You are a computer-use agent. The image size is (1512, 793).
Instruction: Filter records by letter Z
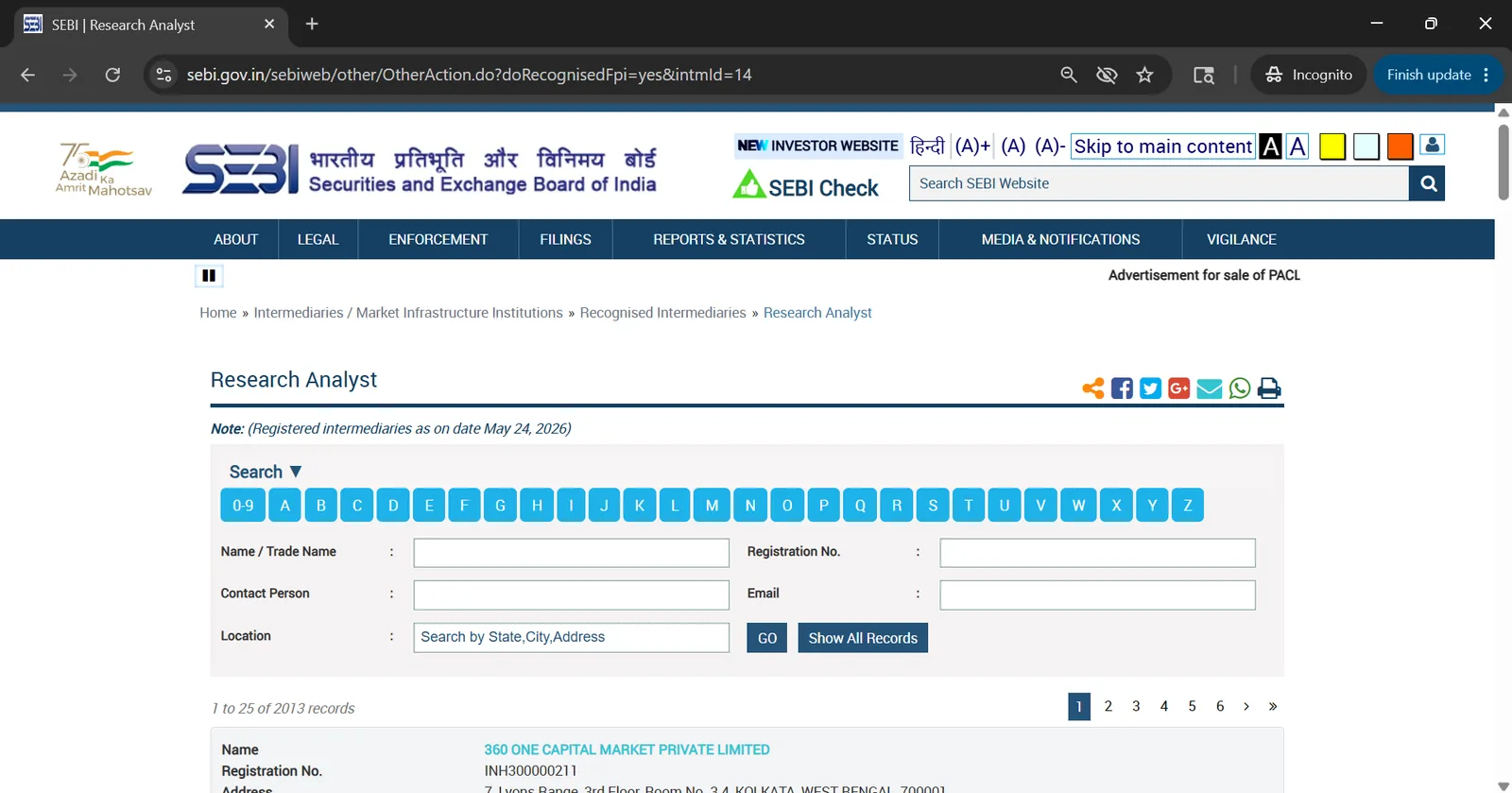click(1188, 506)
